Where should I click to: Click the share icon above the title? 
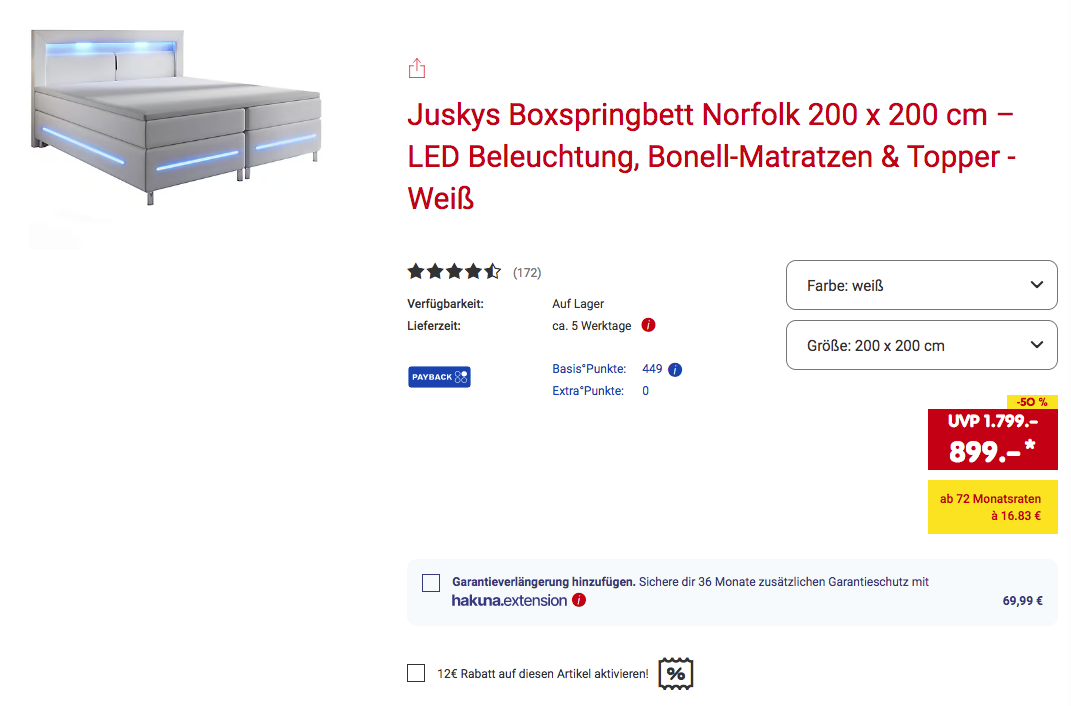[x=417, y=68]
